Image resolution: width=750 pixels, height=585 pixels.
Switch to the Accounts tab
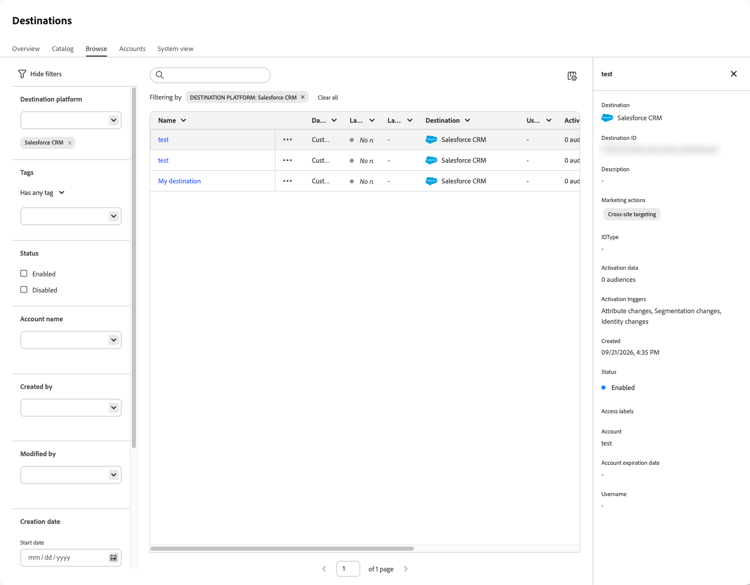click(x=132, y=49)
